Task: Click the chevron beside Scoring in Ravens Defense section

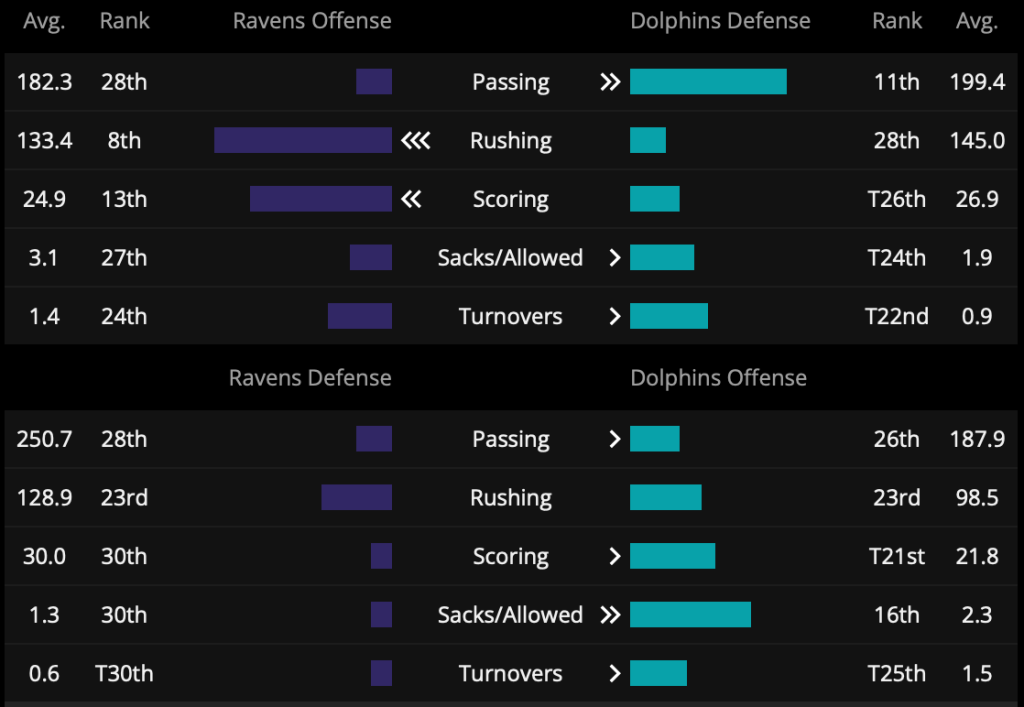Action: tap(615, 556)
